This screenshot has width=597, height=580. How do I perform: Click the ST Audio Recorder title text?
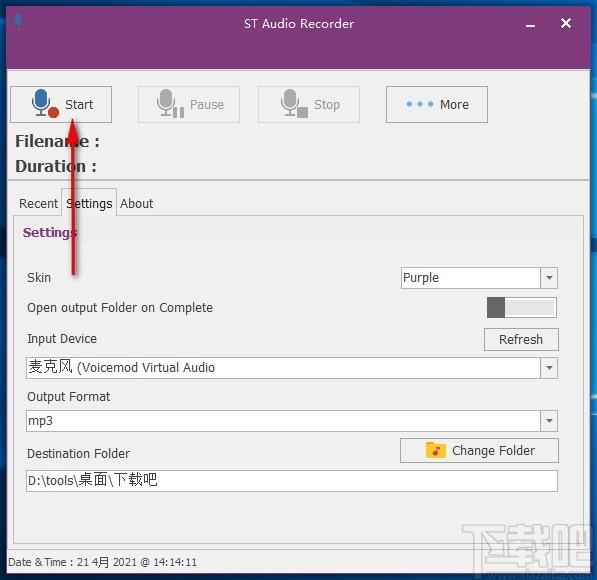(x=299, y=24)
